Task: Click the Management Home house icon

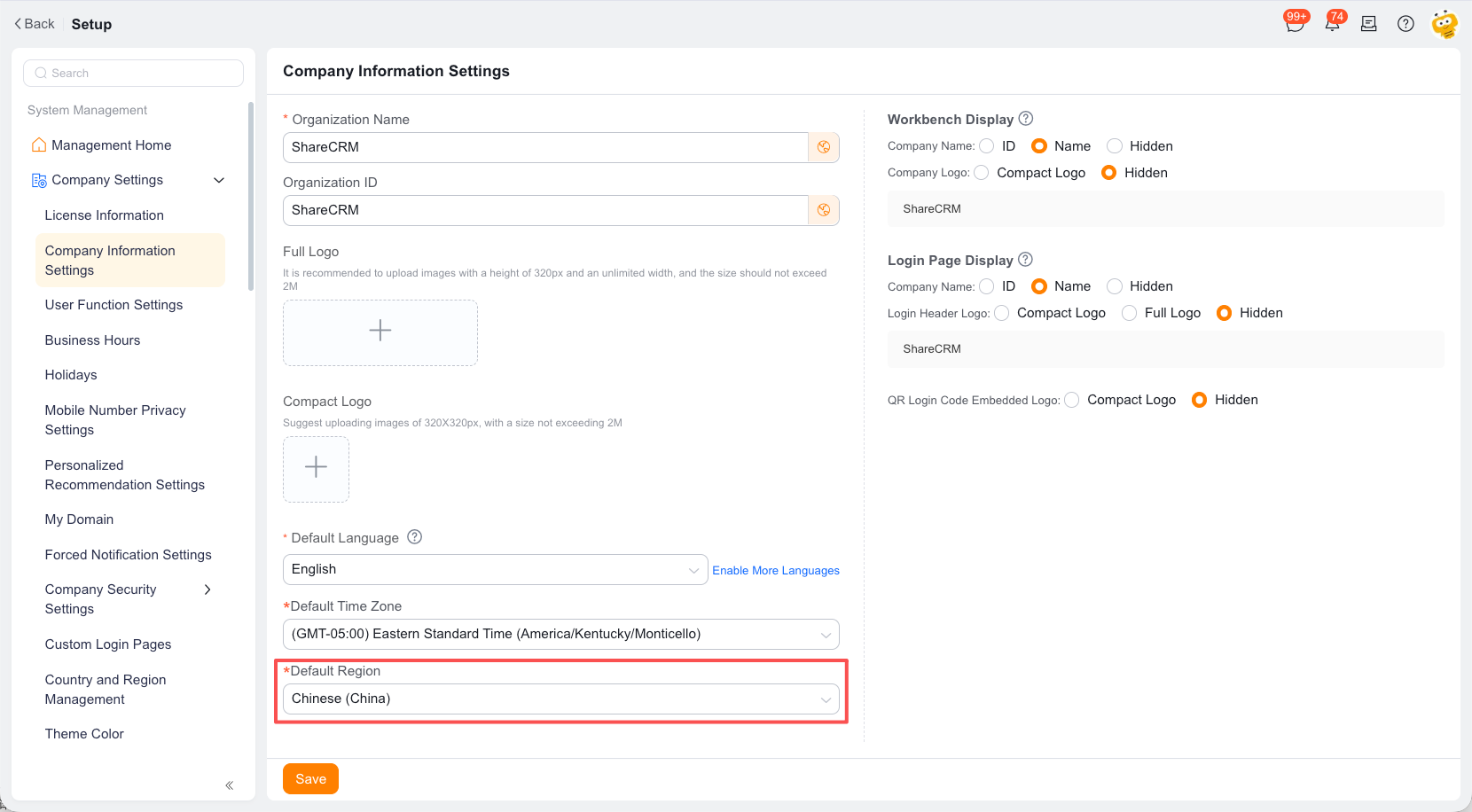Action: (38, 144)
